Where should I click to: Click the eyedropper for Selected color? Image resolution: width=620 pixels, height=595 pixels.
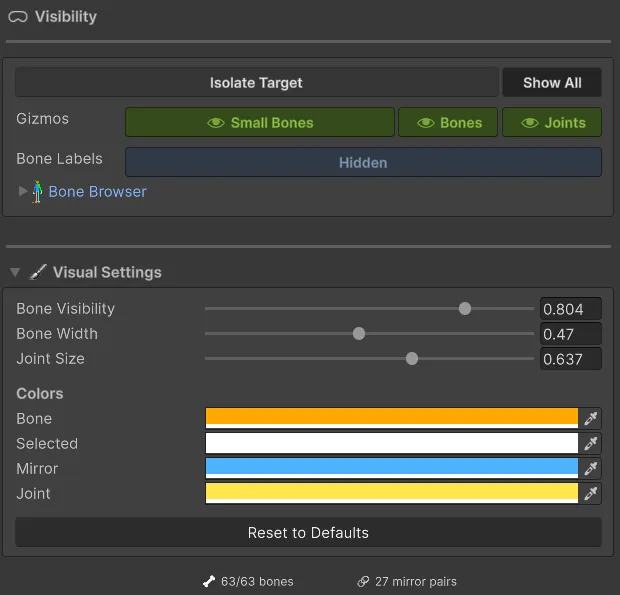coord(591,444)
